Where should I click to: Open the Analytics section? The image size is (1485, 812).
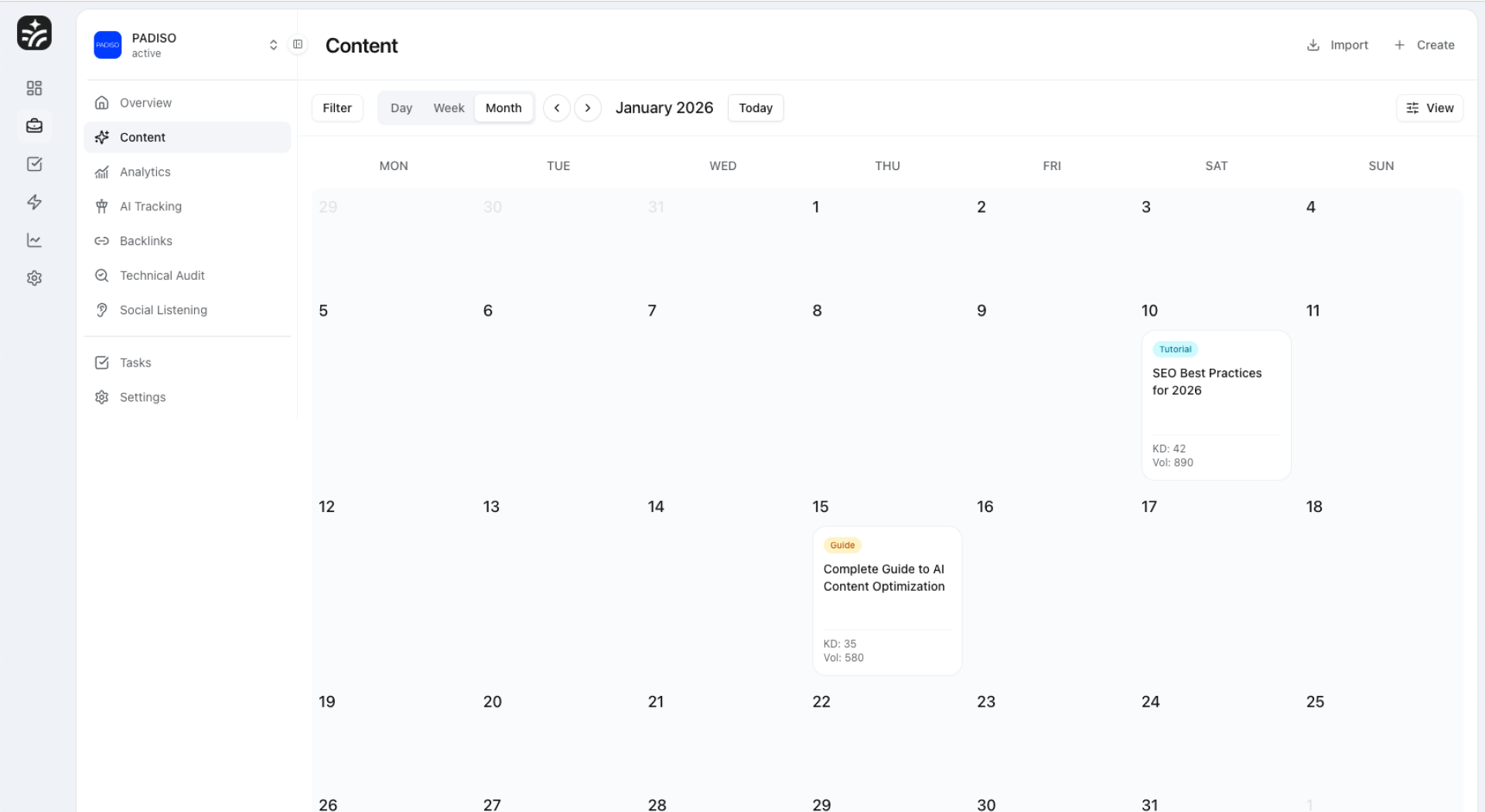[x=145, y=172]
